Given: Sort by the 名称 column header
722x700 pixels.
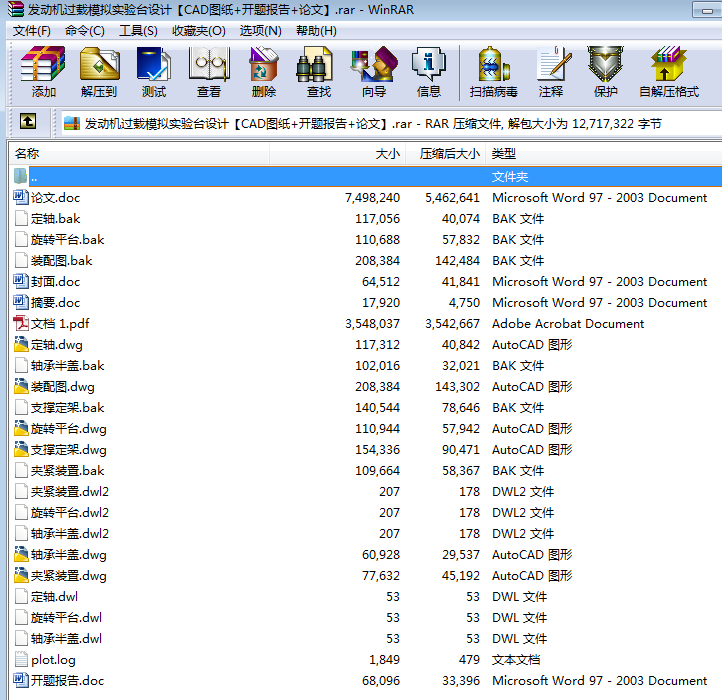Looking at the screenshot, I should pyautogui.click(x=139, y=153).
